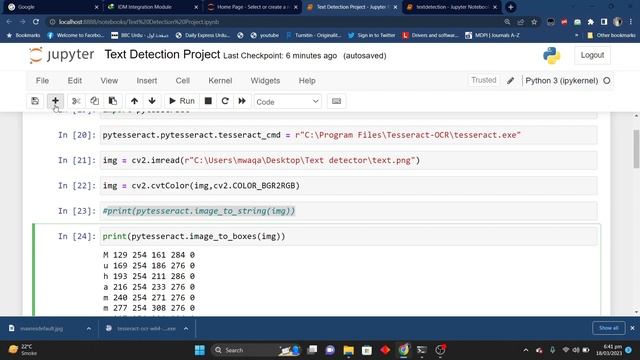
Task: Close the downloads bar
Action: (632, 328)
